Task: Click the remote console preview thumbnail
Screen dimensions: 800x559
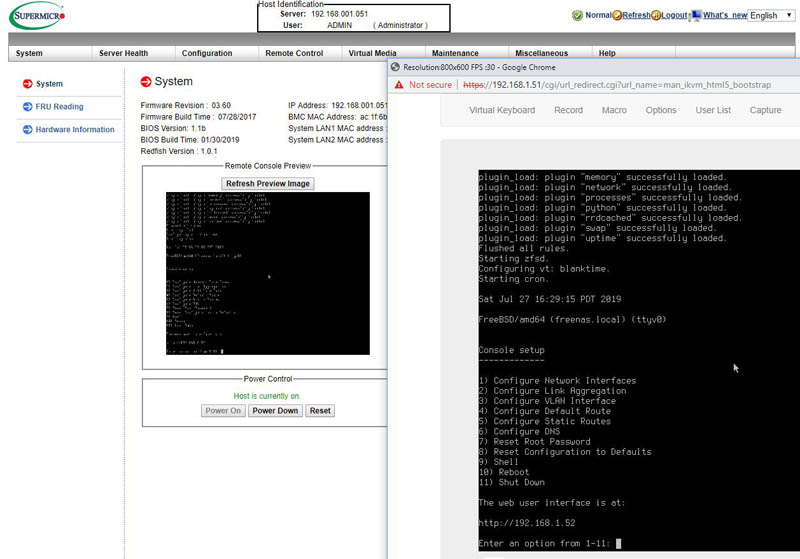Action: (x=267, y=273)
